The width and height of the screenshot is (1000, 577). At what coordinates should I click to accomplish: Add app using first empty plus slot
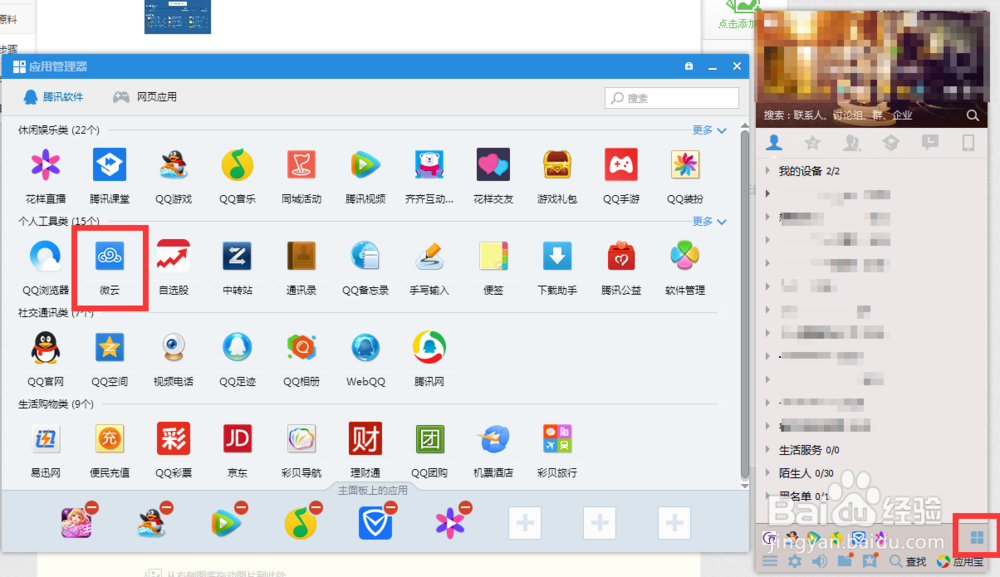click(525, 523)
